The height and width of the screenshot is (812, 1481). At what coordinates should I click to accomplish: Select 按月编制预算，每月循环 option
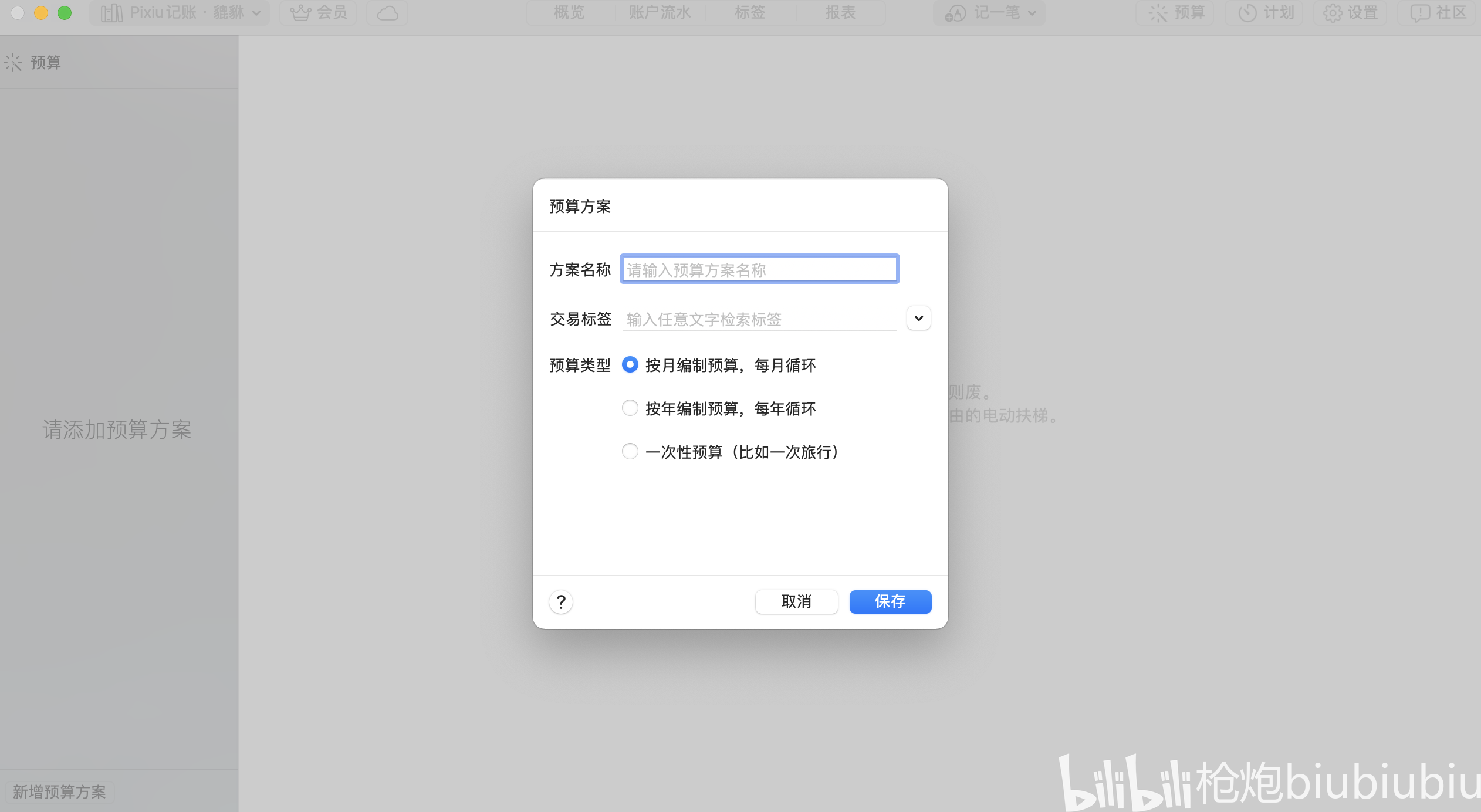[629, 365]
